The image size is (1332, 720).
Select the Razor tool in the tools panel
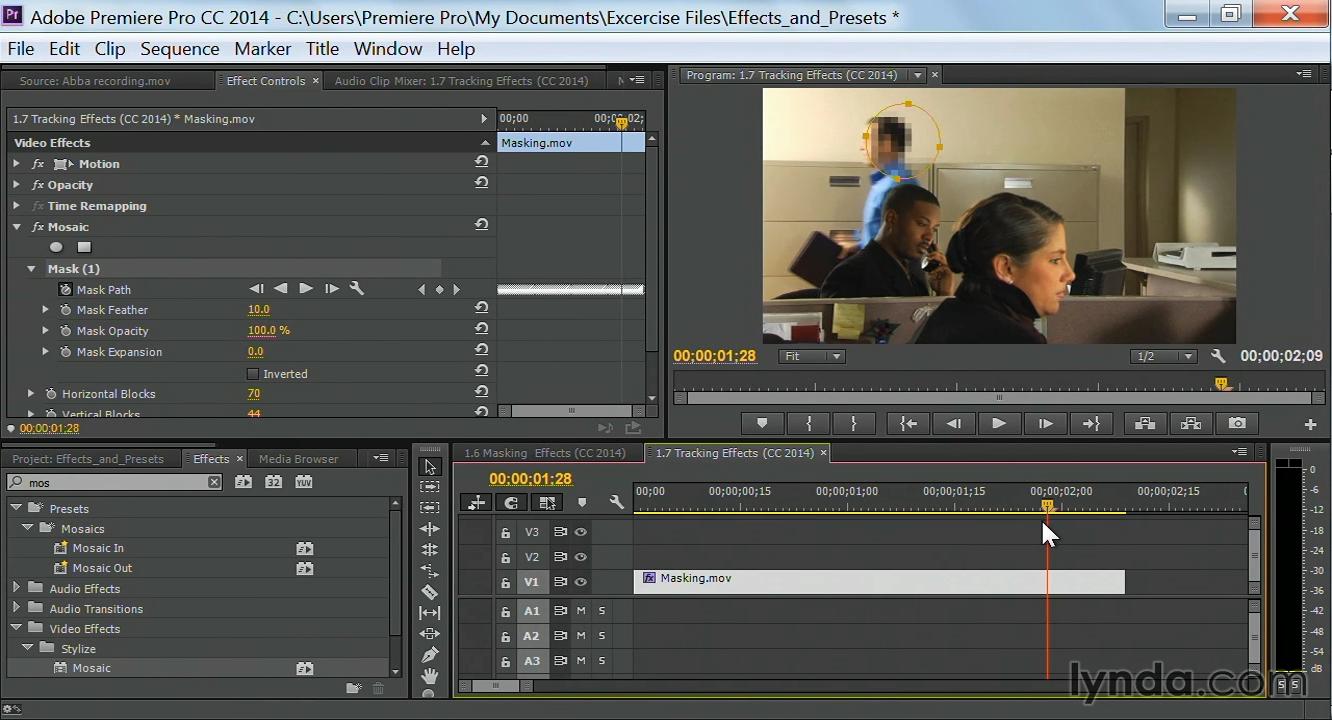430,592
